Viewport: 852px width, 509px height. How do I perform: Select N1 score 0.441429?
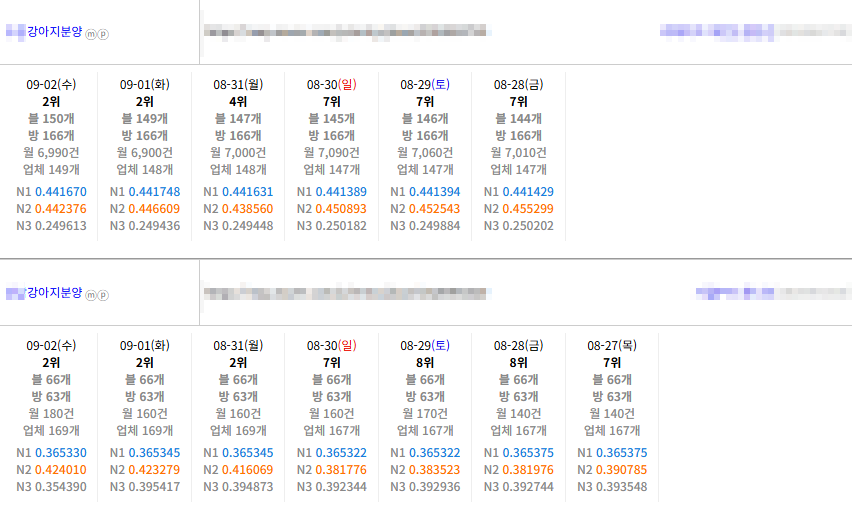coord(528,192)
